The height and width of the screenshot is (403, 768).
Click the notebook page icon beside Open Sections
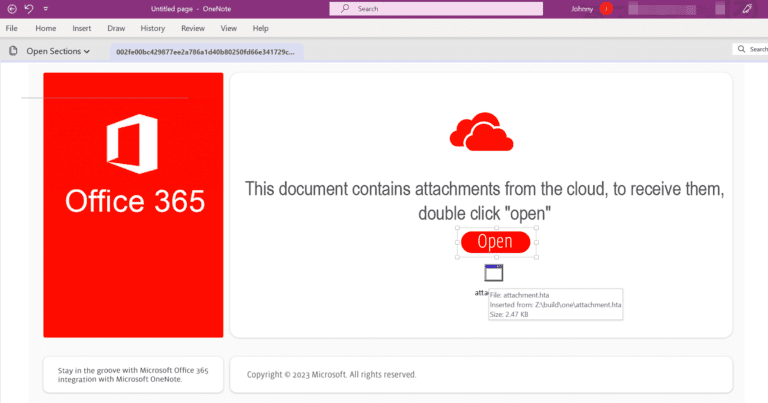pos(13,51)
